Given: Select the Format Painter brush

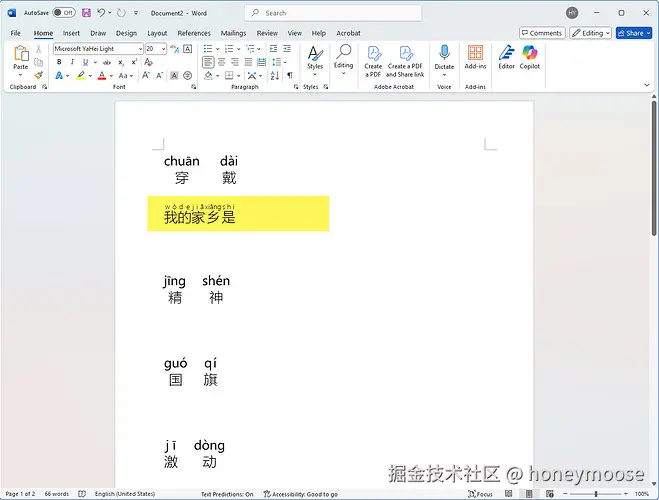Looking at the screenshot, I should click(39, 75).
